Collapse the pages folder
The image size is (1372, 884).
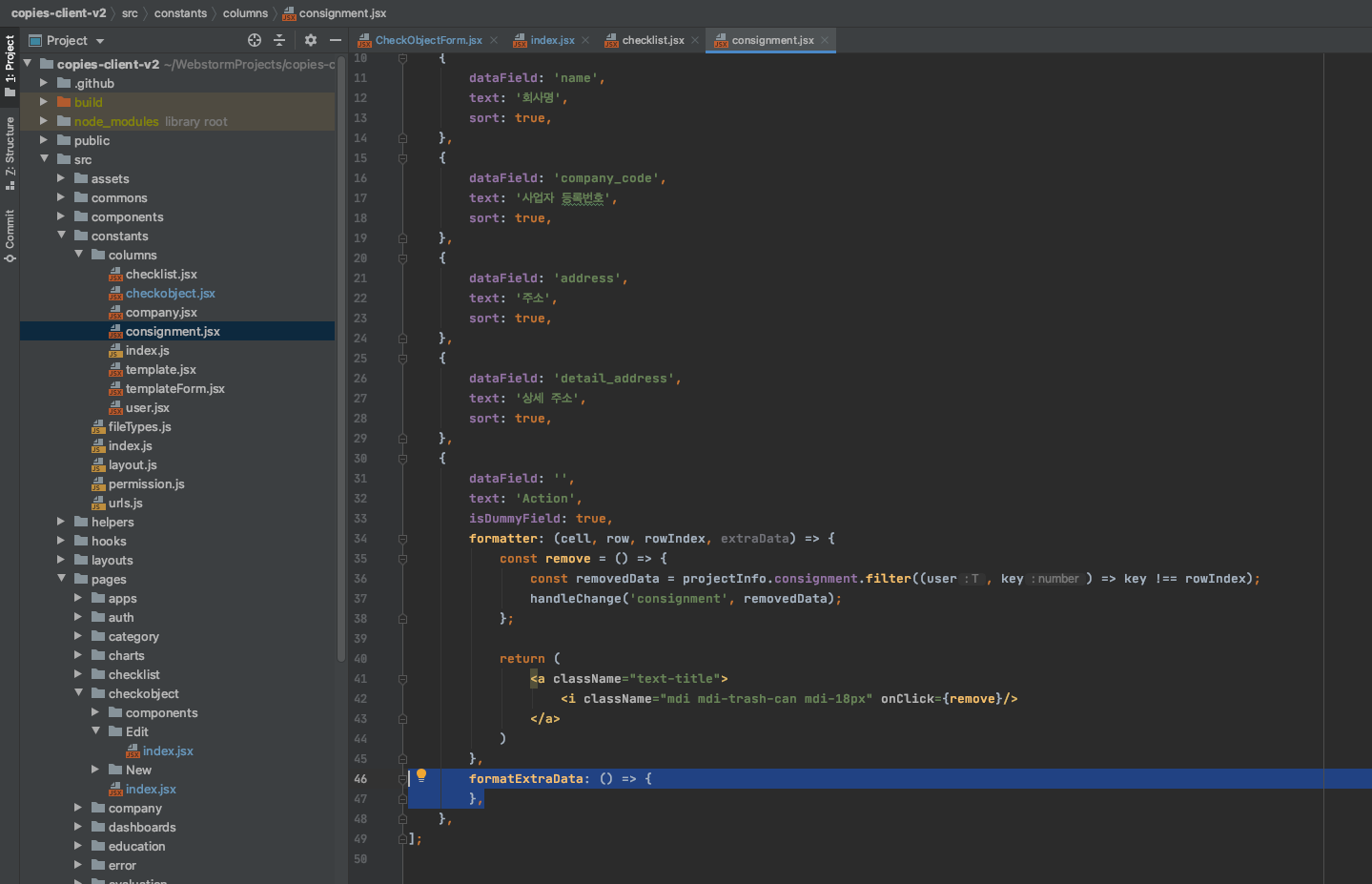coord(61,579)
